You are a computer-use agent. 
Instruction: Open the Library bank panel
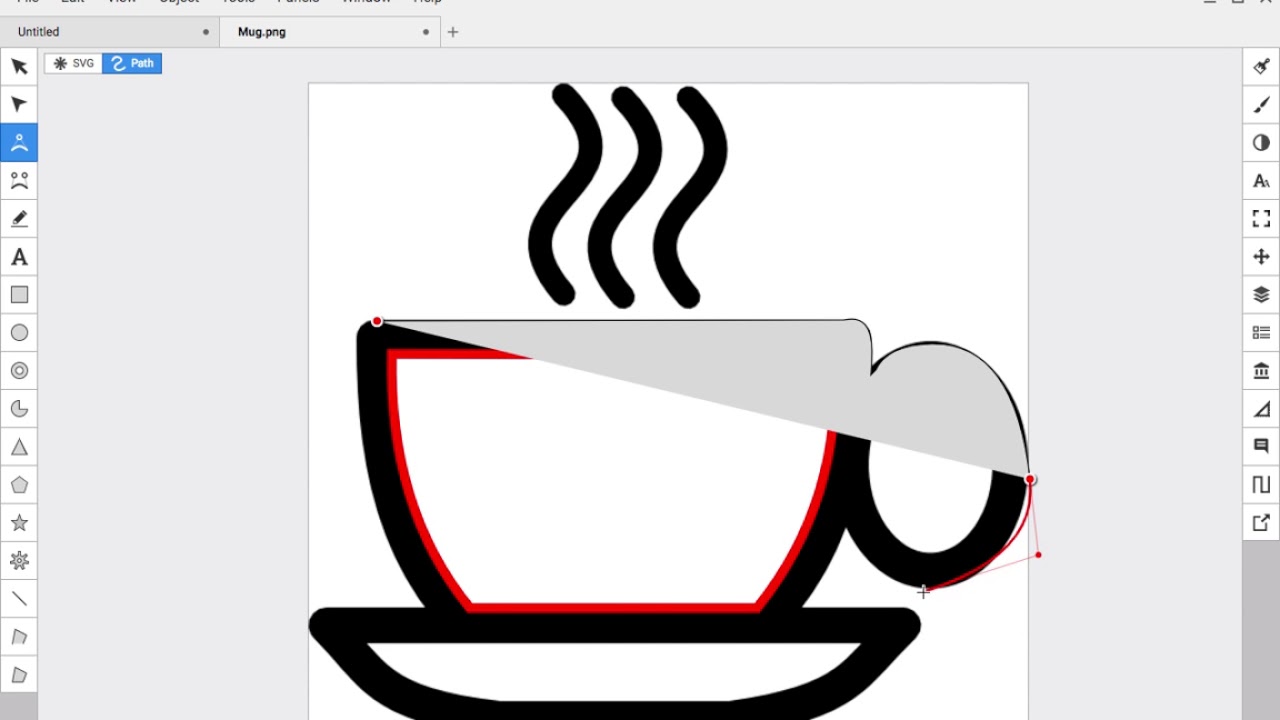pos(1261,371)
